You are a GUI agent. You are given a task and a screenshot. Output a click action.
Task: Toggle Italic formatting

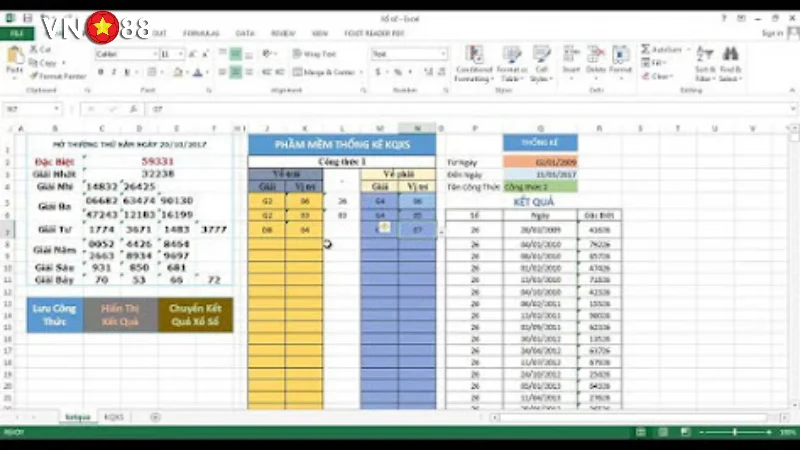click(114, 72)
